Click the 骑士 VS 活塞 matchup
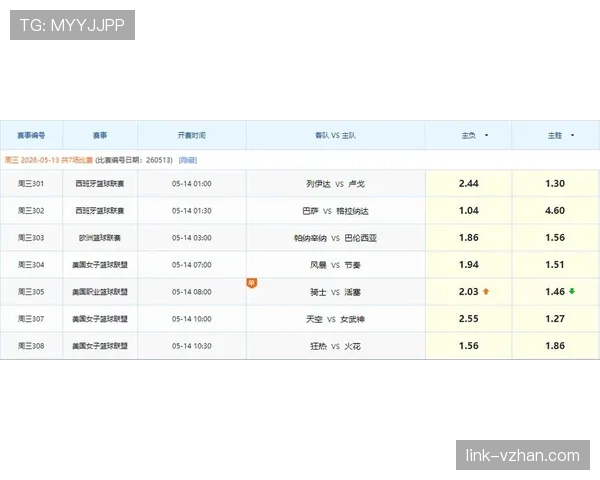The height and width of the screenshot is (480, 600). tap(336, 292)
